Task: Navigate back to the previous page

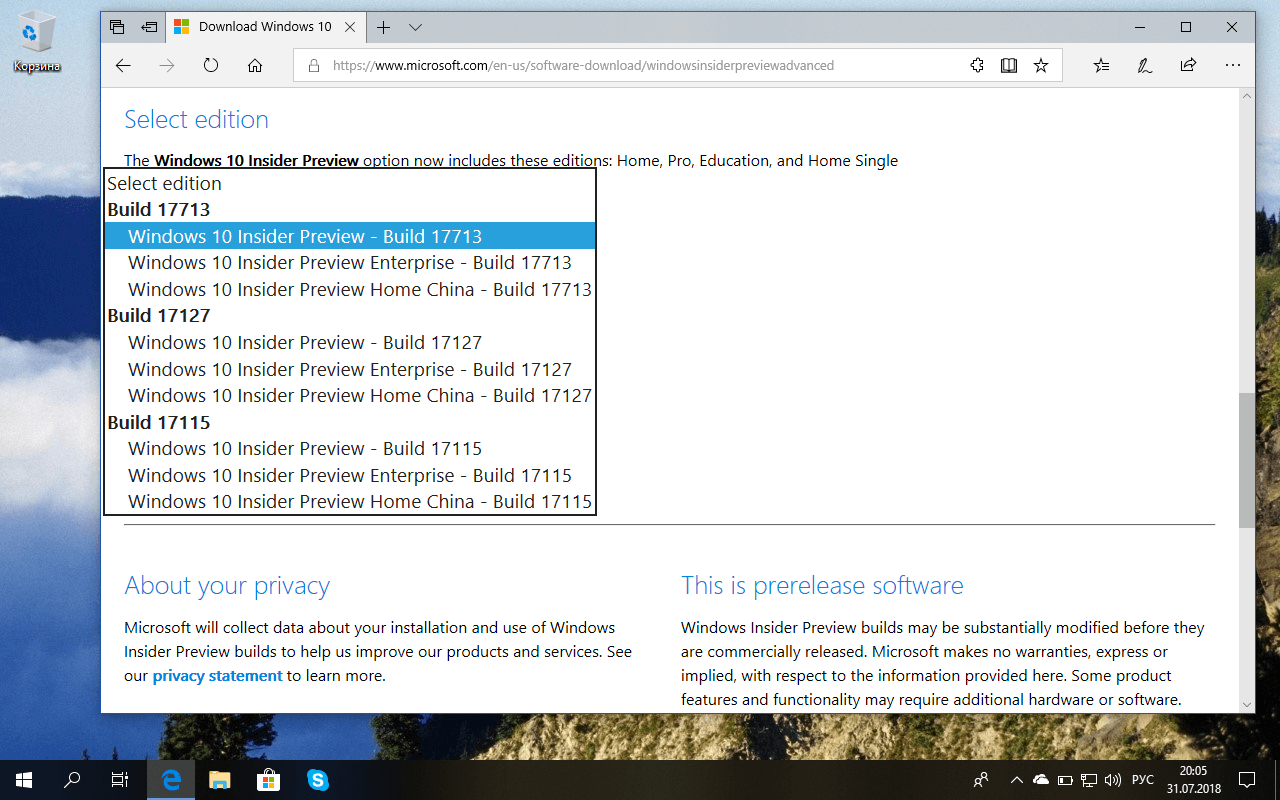Action: [122, 64]
